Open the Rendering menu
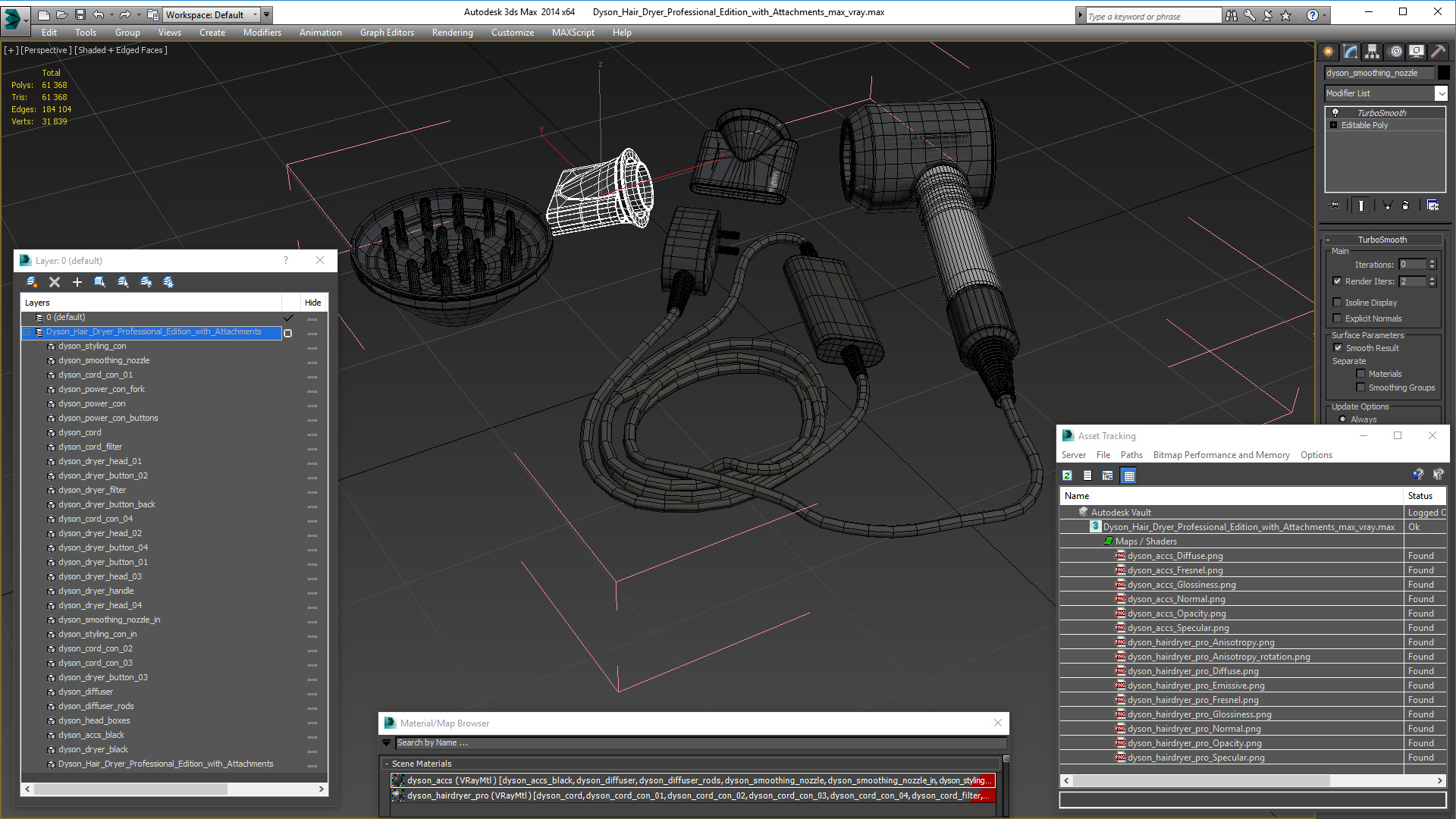The height and width of the screenshot is (819, 1456). point(453,33)
